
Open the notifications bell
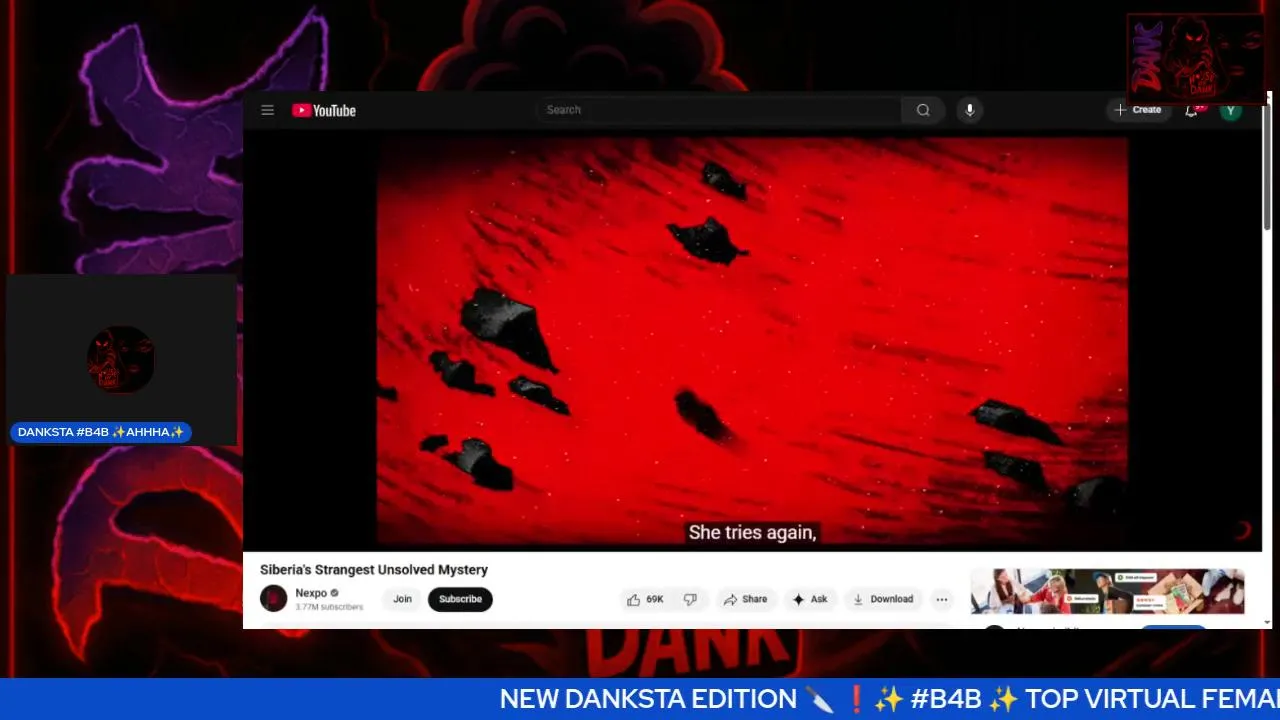coord(1191,110)
